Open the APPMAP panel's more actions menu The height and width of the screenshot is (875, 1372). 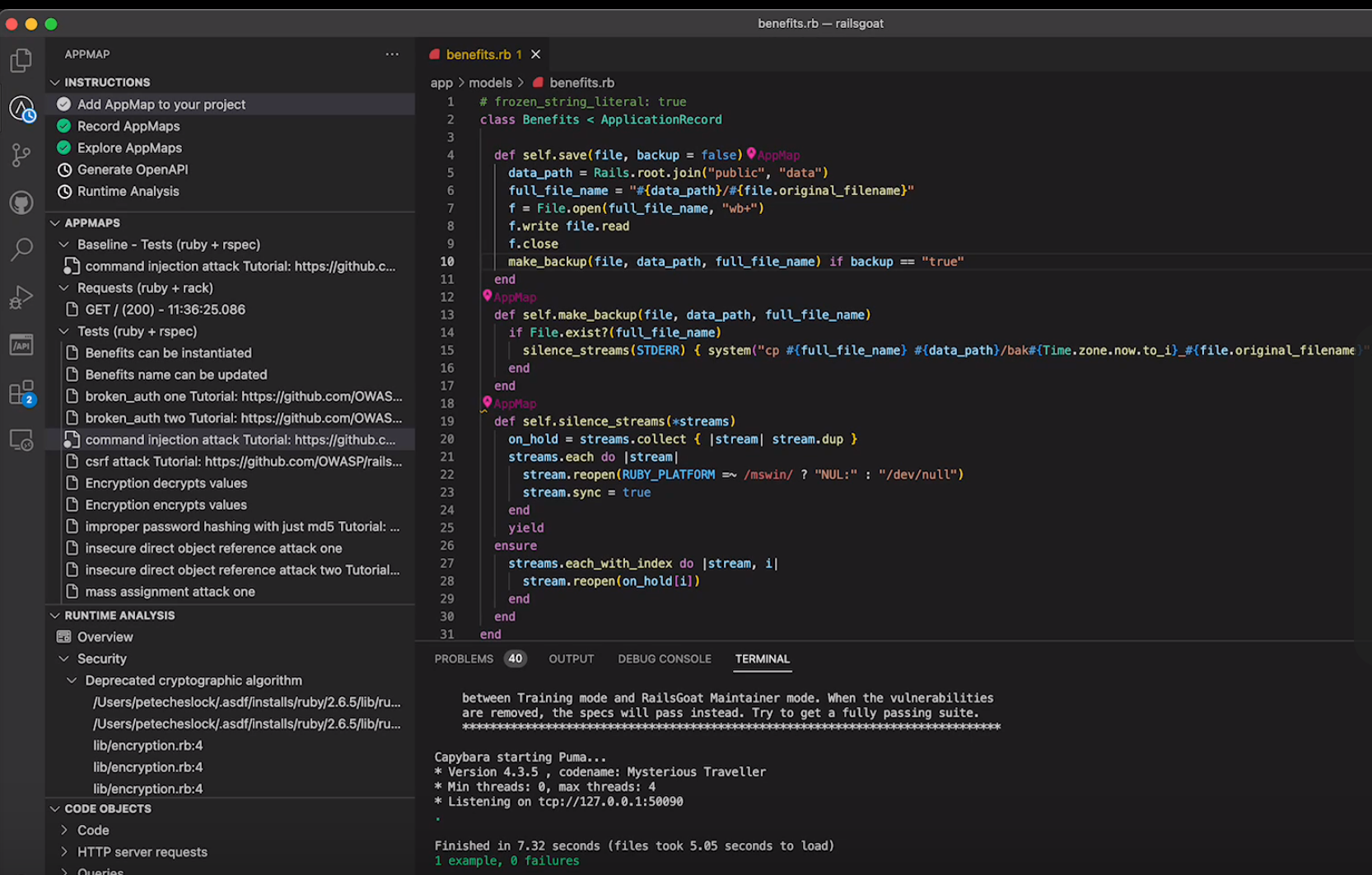click(392, 54)
